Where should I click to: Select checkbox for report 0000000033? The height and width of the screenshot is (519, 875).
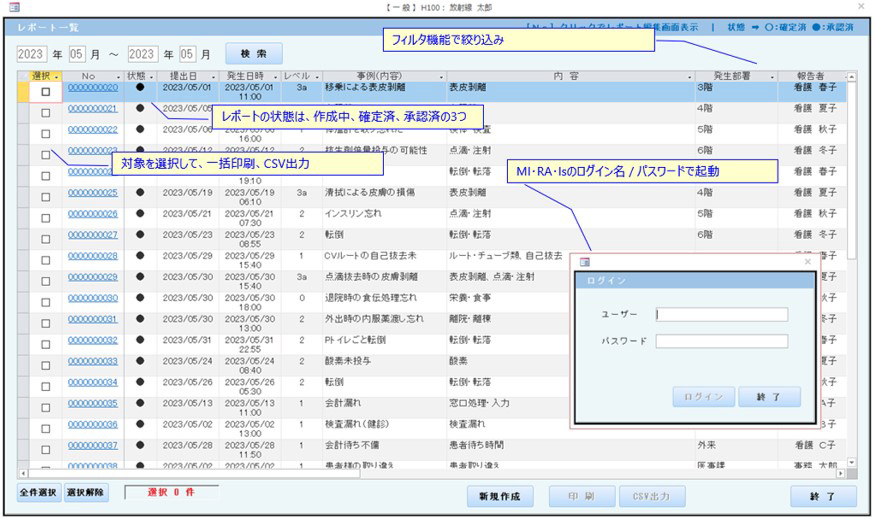point(45,361)
